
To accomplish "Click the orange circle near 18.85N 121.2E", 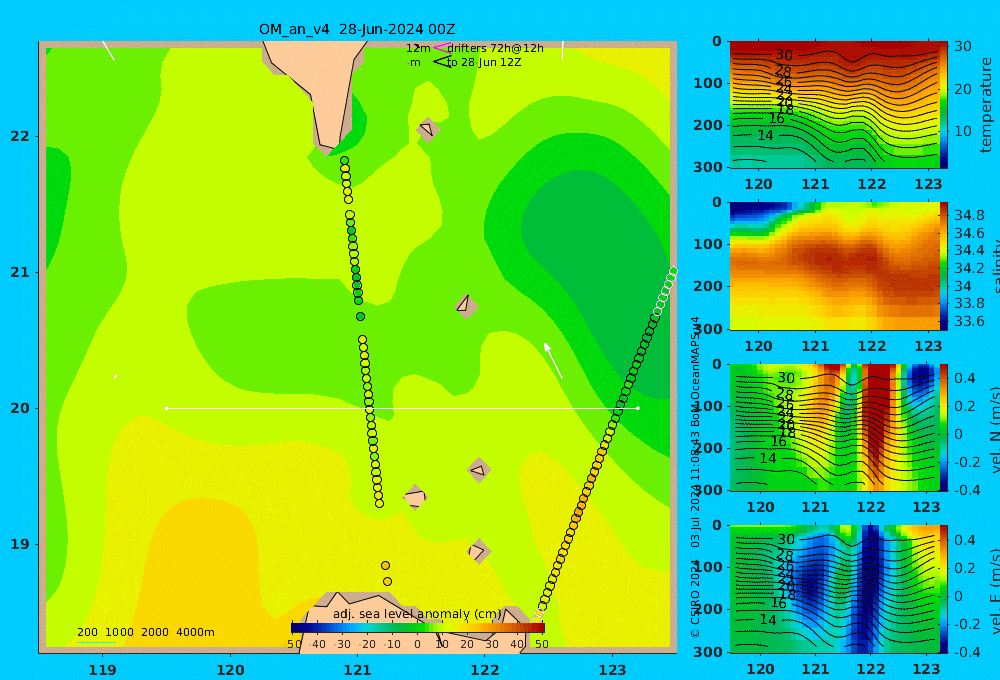I will coord(385,566).
